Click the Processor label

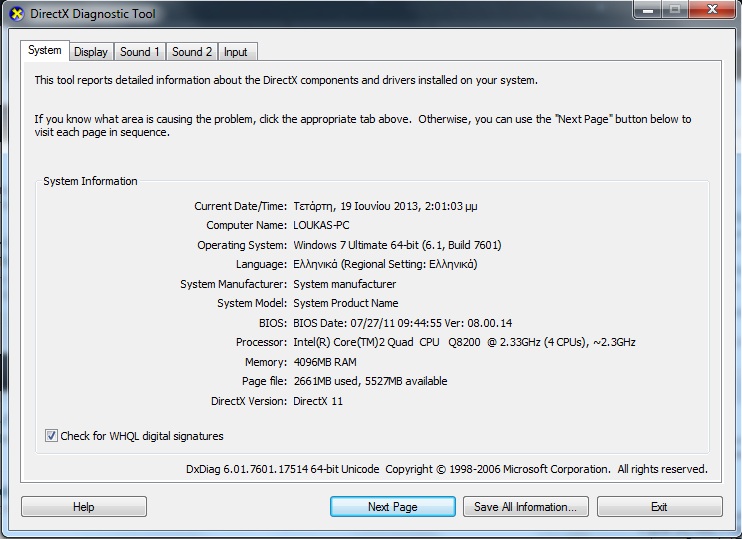click(x=262, y=342)
